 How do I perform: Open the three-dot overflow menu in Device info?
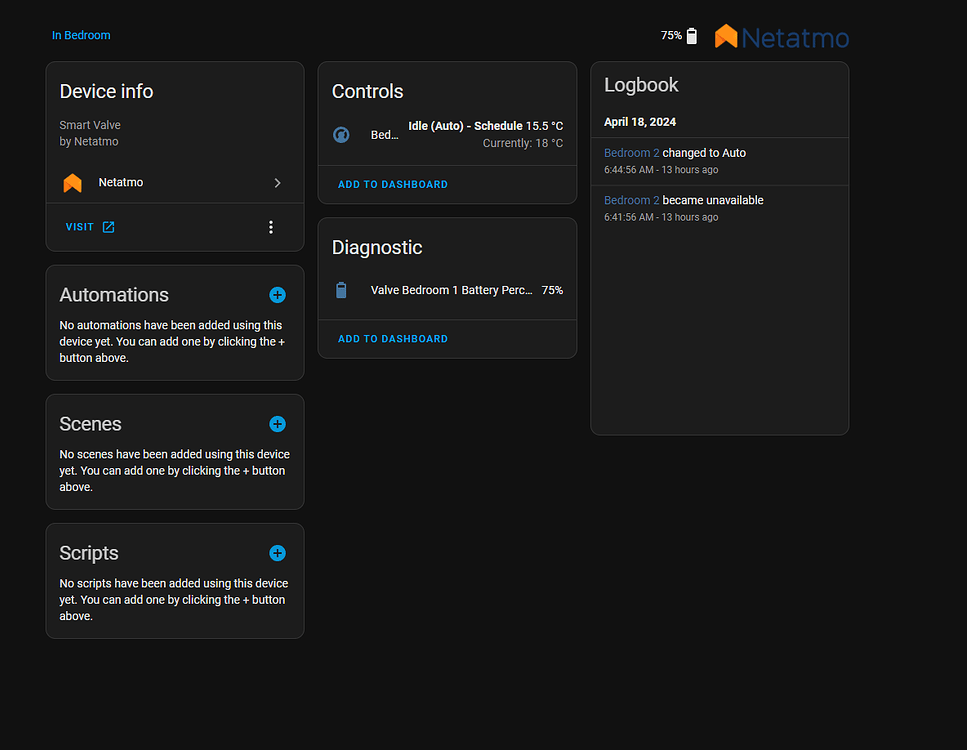pos(270,227)
